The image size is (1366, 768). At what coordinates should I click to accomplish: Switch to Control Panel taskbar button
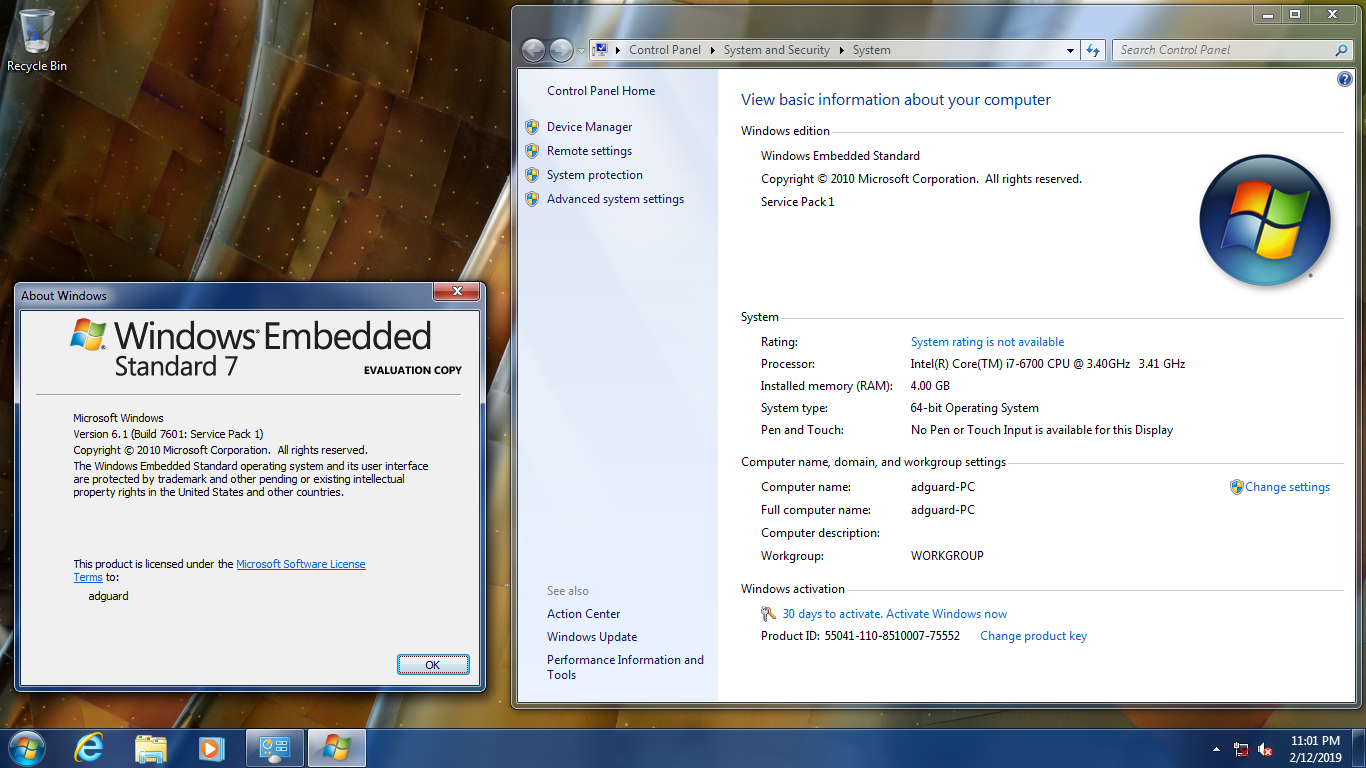click(275, 748)
